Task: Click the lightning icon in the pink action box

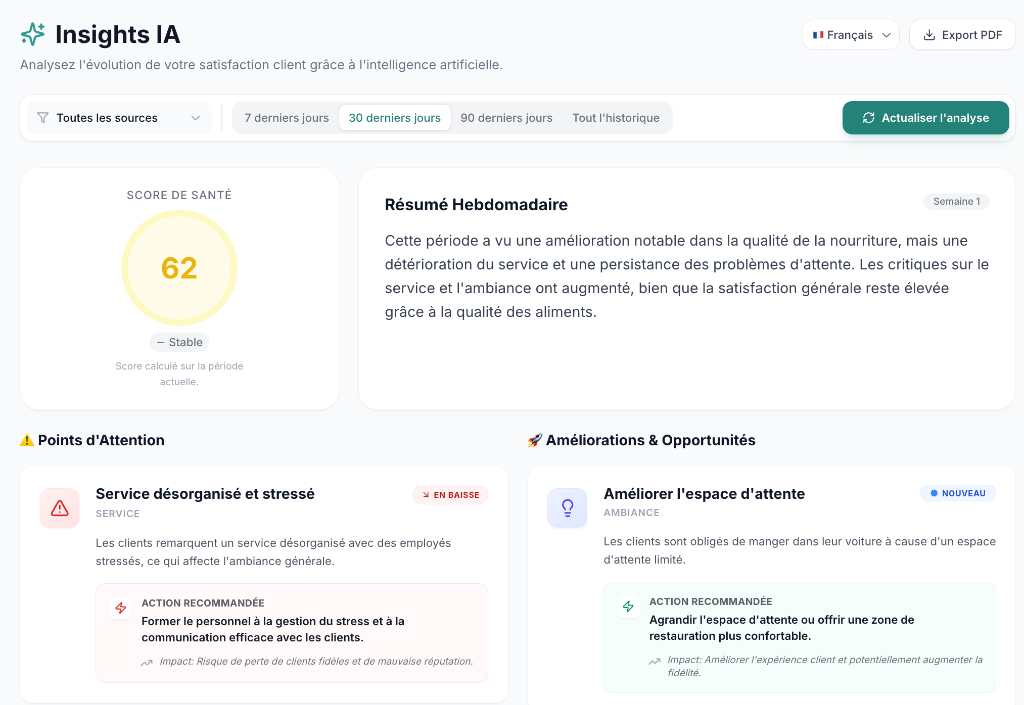Action: point(119,608)
